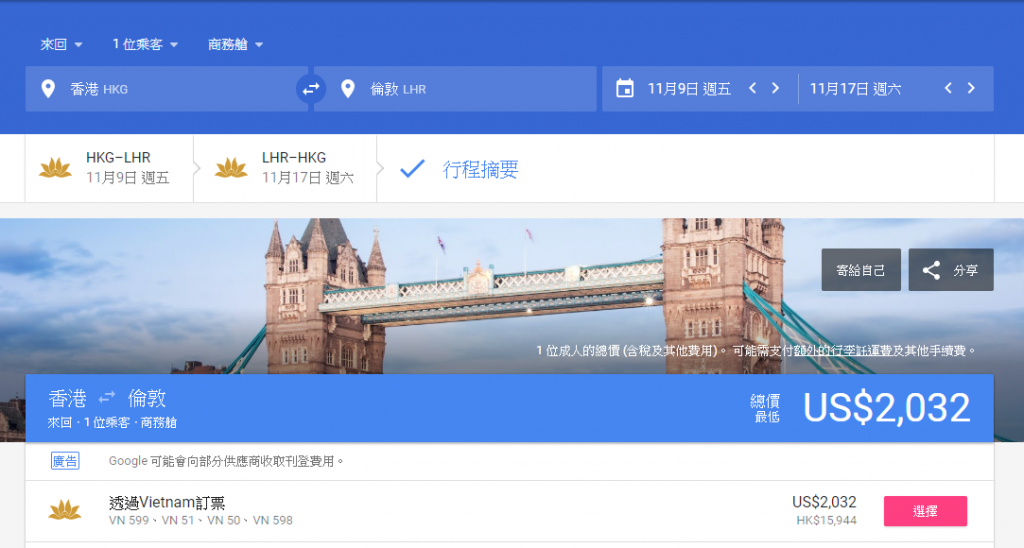
Task: Select the 11月9日 週五 departure date
Action: point(689,89)
